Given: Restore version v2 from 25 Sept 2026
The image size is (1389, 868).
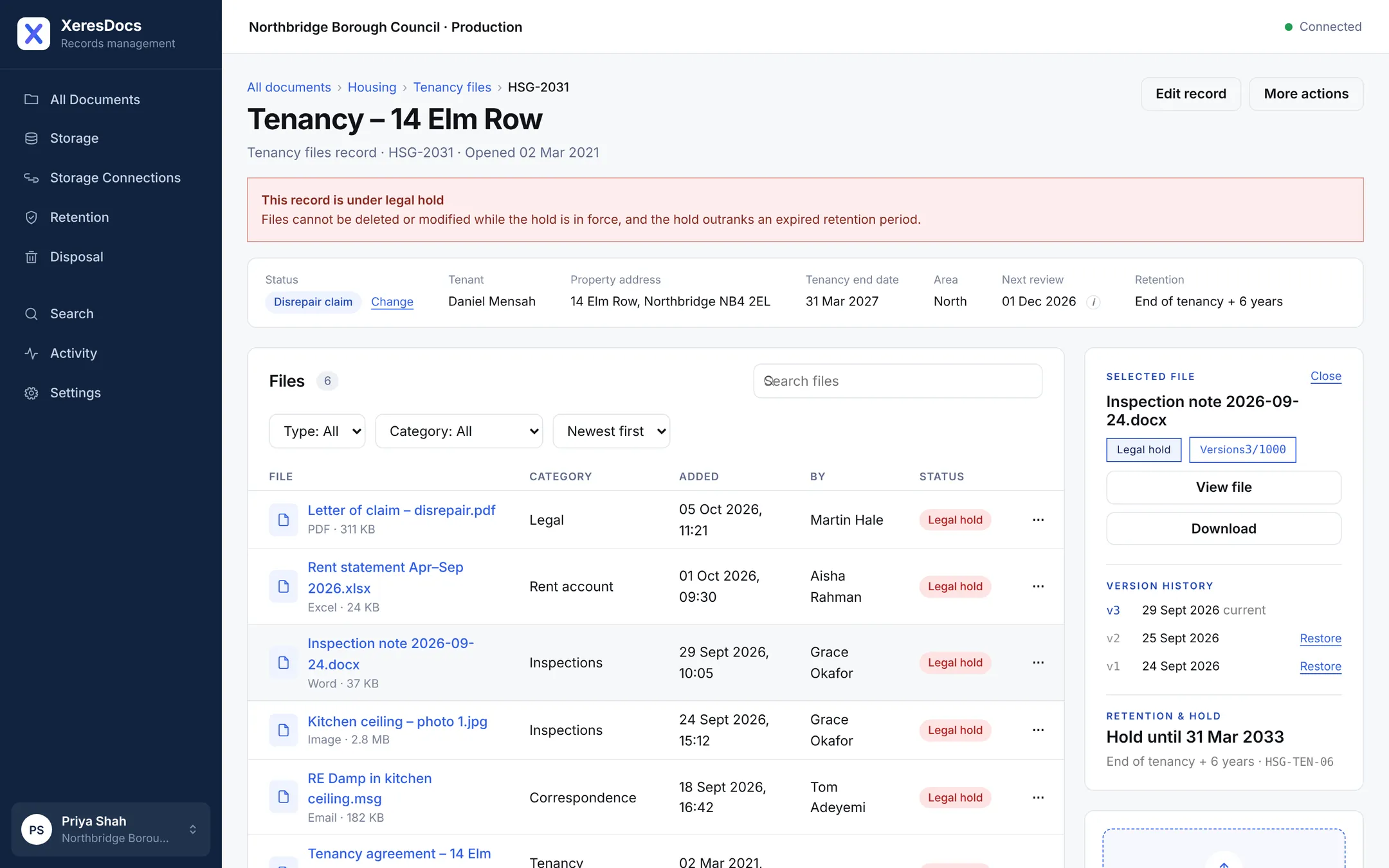Looking at the screenshot, I should pyautogui.click(x=1321, y=638).
